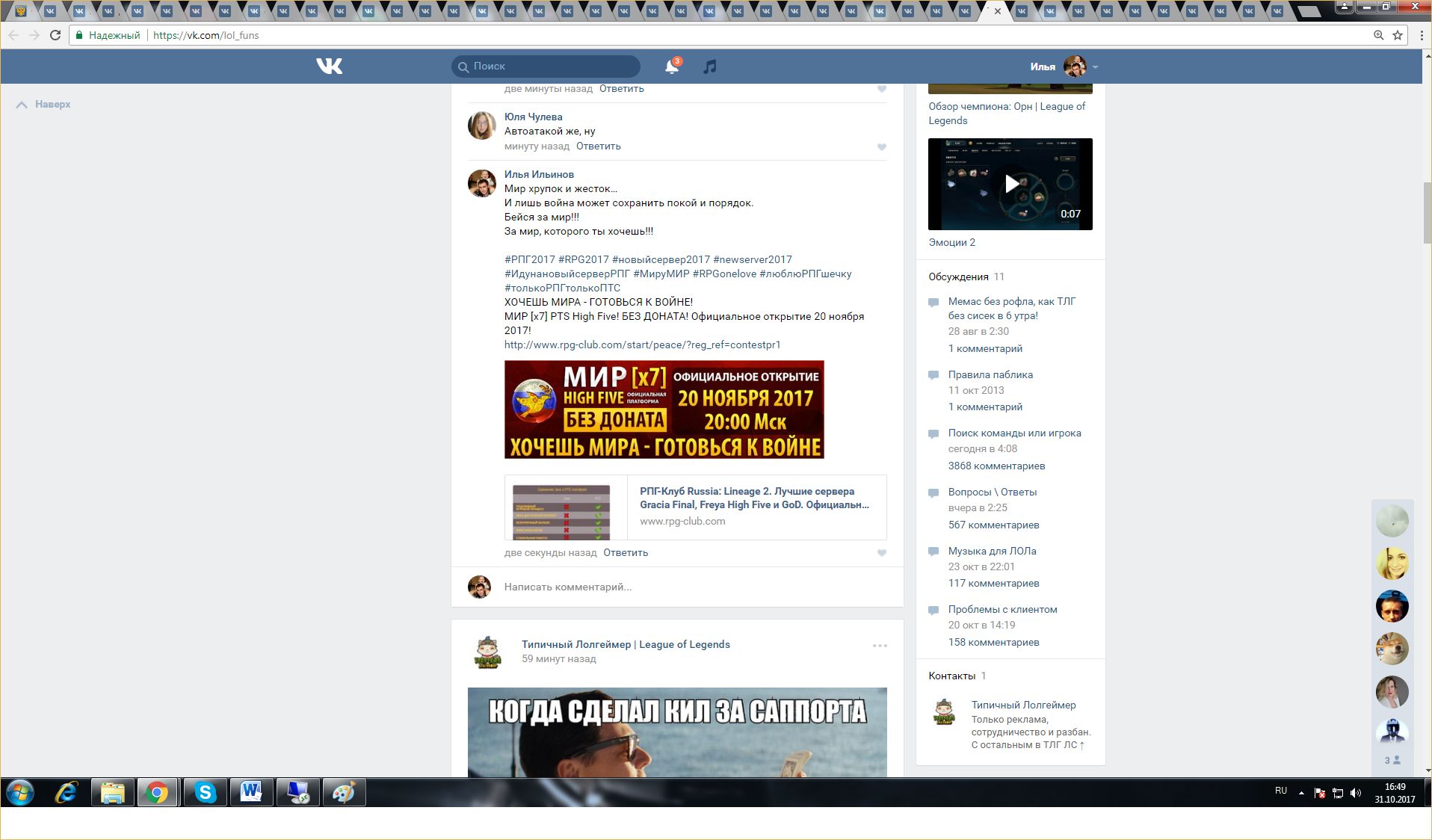
Task: Open the Вопросы \ Ответы discussion
Action: coord(993,492)
